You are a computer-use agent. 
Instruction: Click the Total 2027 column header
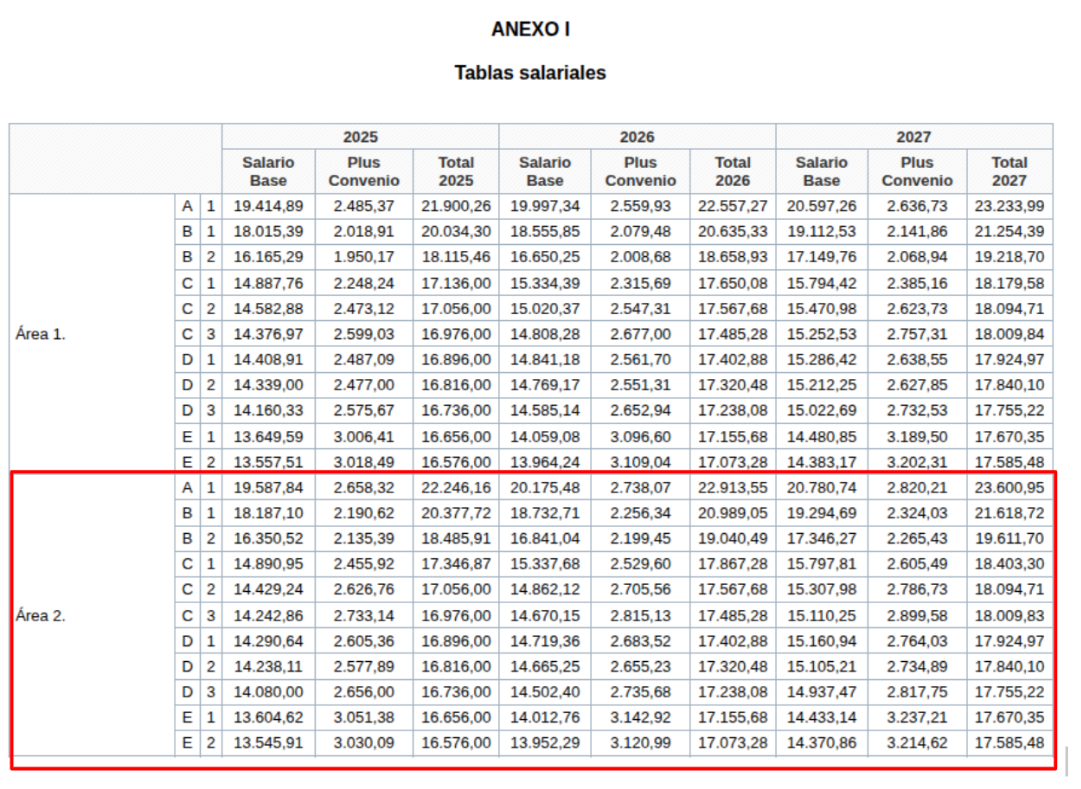point(1009,171)
